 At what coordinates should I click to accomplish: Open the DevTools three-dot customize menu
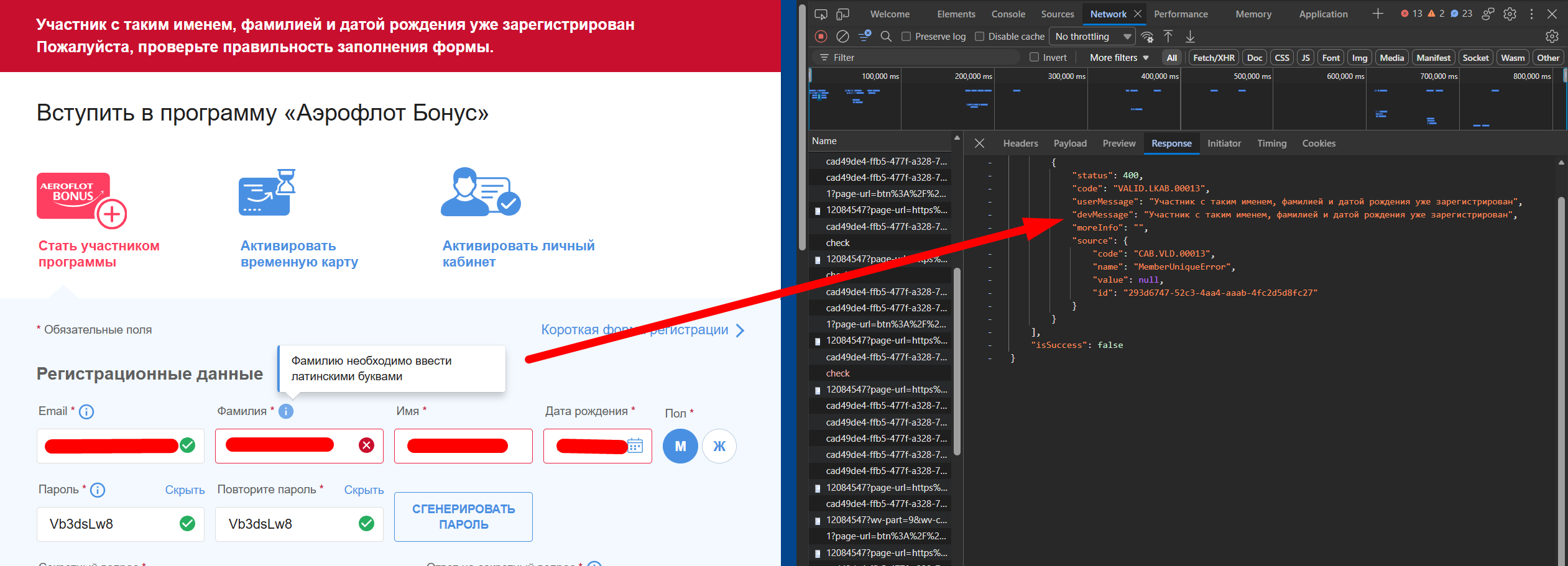[1531, 14]
